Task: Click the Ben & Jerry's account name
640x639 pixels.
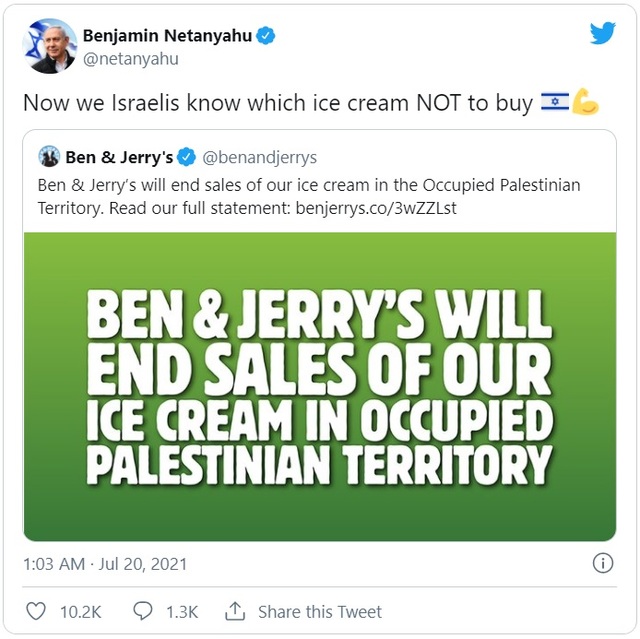Action: click(119, 157)
